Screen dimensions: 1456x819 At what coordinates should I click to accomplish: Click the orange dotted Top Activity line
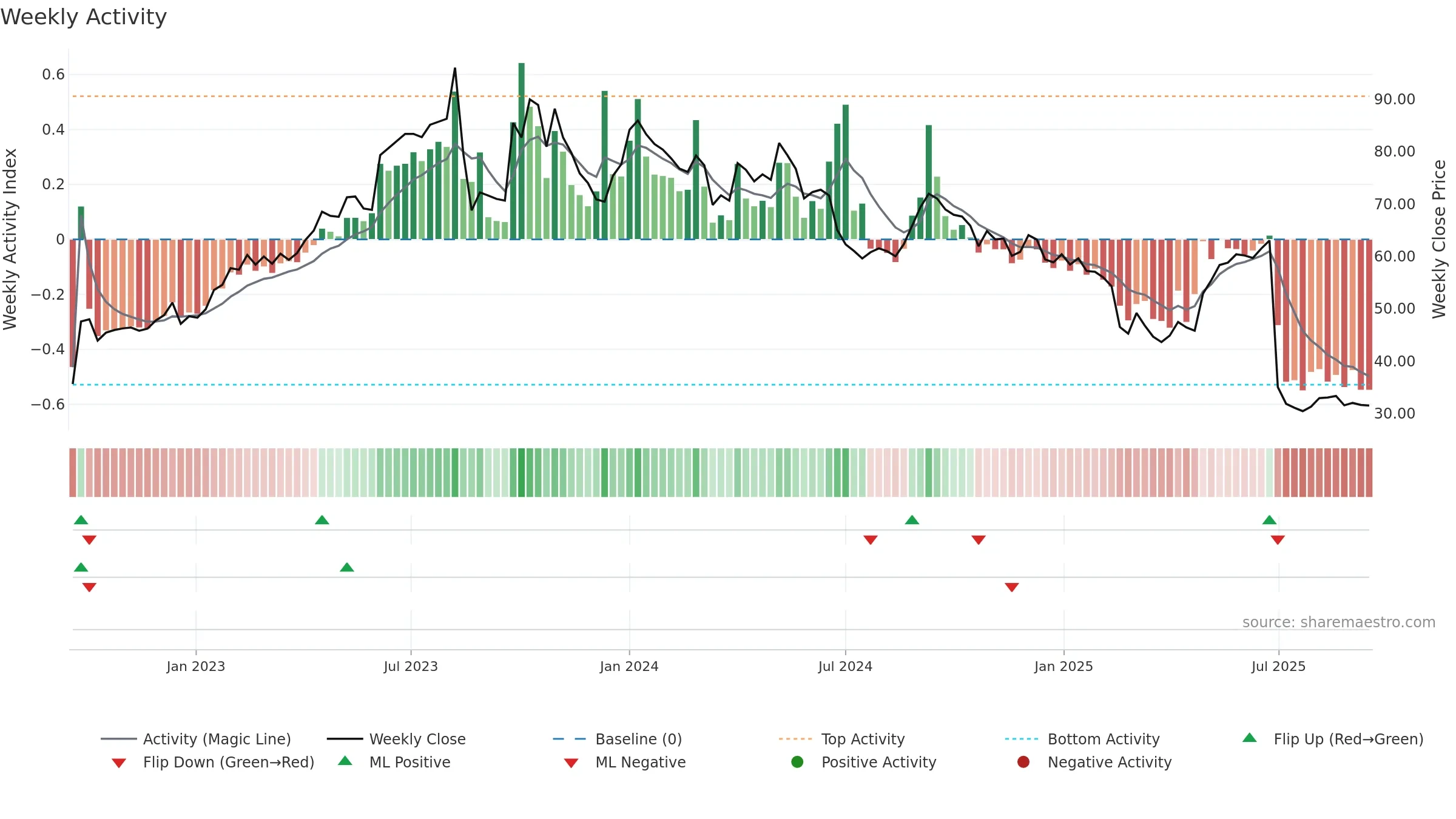pyautogui.click(x=721, y=96)
